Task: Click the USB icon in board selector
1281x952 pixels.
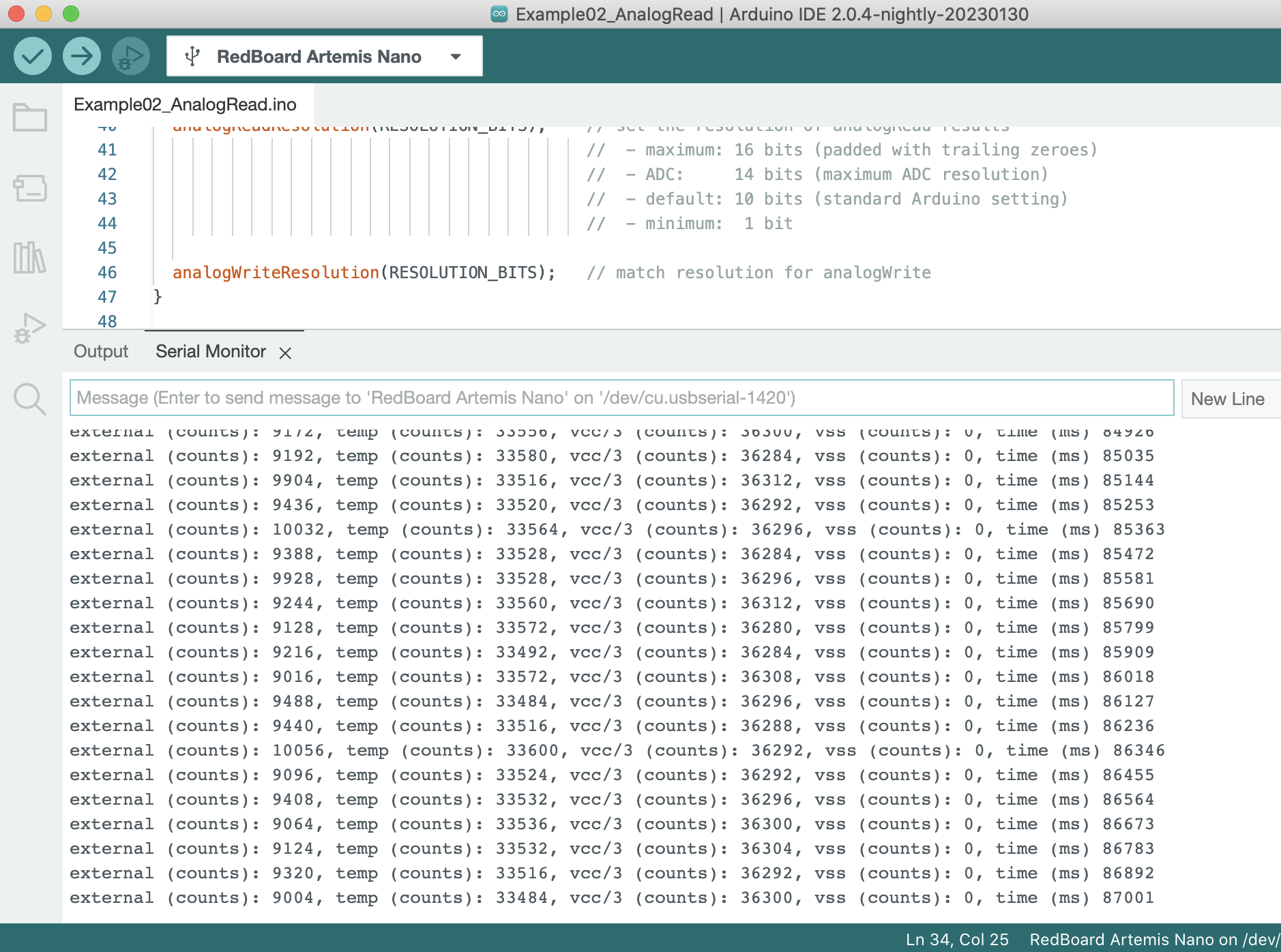Action: tap(192, 57)
